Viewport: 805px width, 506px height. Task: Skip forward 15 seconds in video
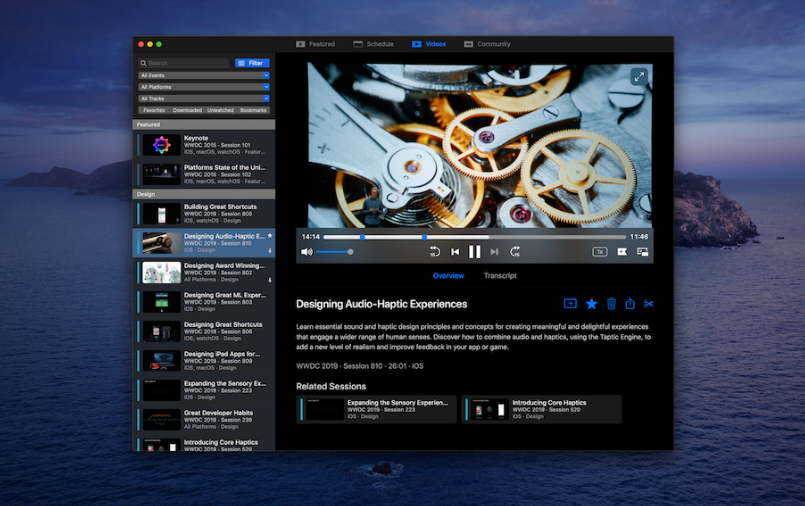515,252
